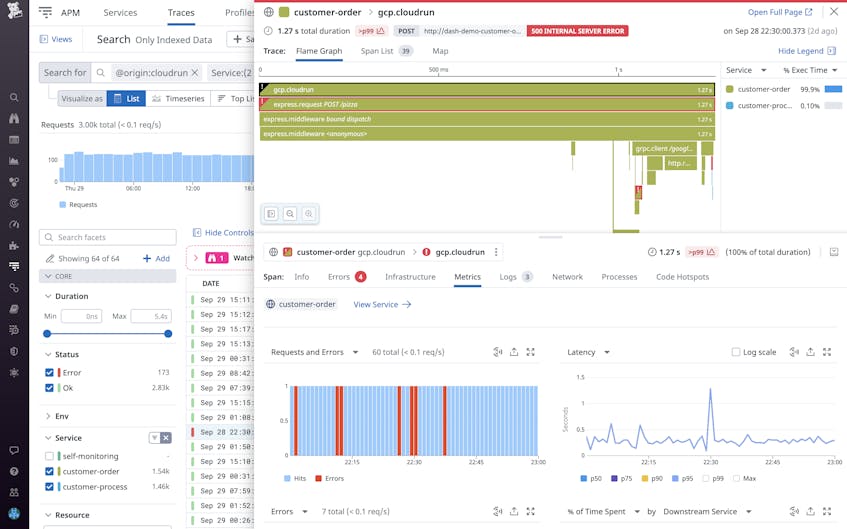The height and width of the screenshot is (529, 847).
Task: Open the Latency metric dropdown
Action: (589, 352)
